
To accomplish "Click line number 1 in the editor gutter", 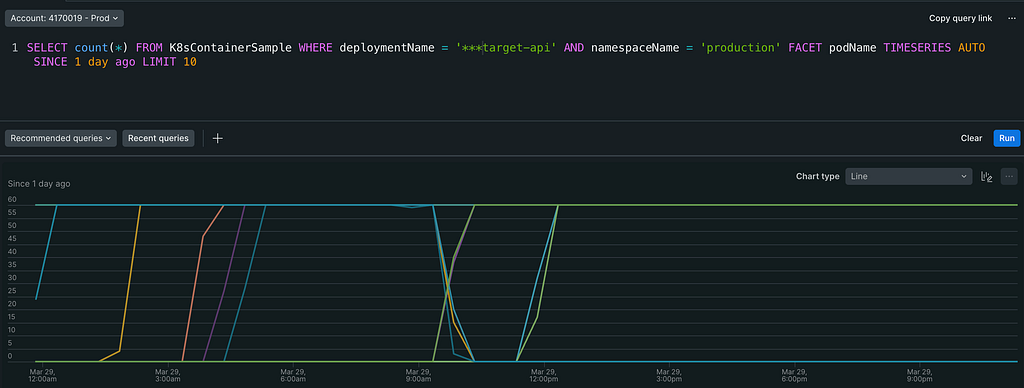I will click(x=15, y=48).
